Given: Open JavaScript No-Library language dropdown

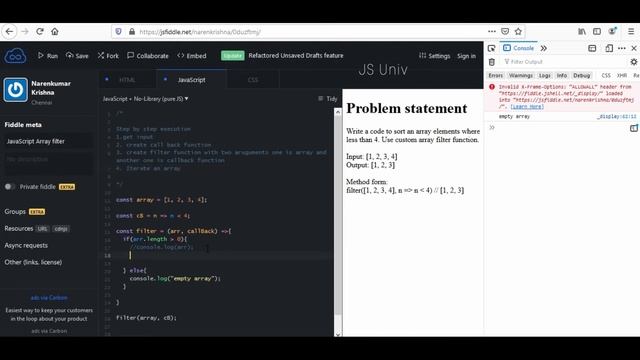Looking at the screenshot, I should 145,99.
